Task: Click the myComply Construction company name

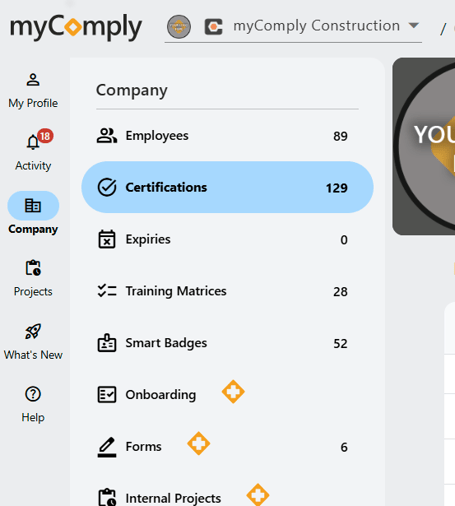Action: pos(316,26)
